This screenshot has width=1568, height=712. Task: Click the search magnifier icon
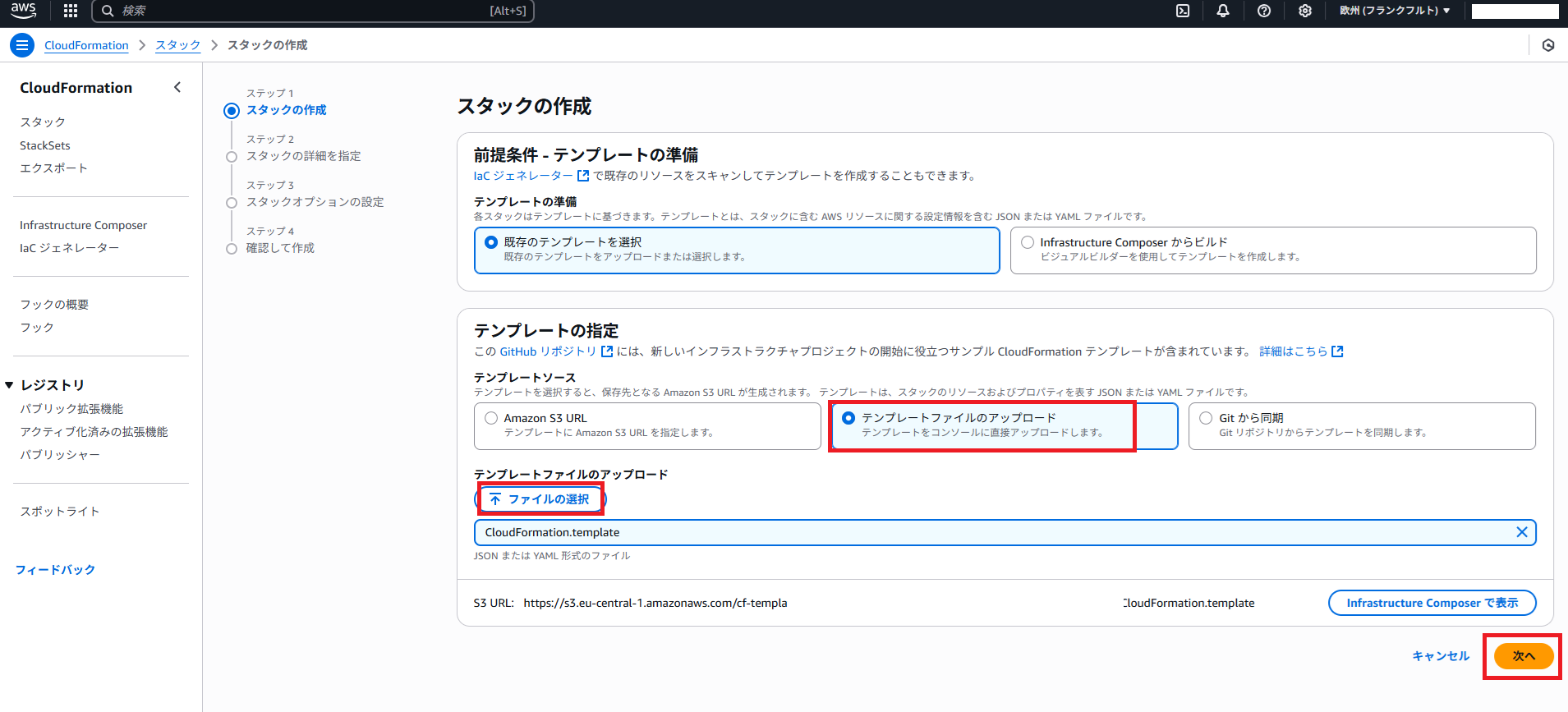(x=108, y=11)
